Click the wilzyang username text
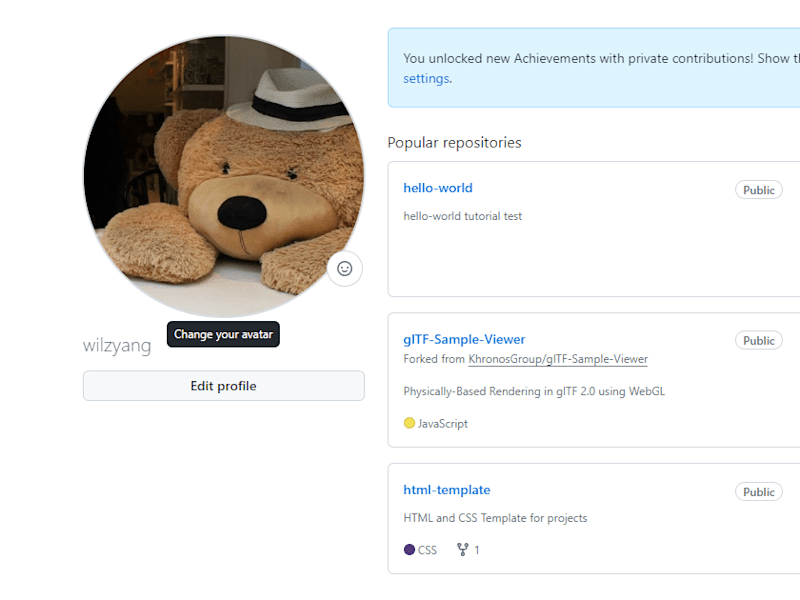Viewport: 800px width, 600px height. (x=117, y=346)
